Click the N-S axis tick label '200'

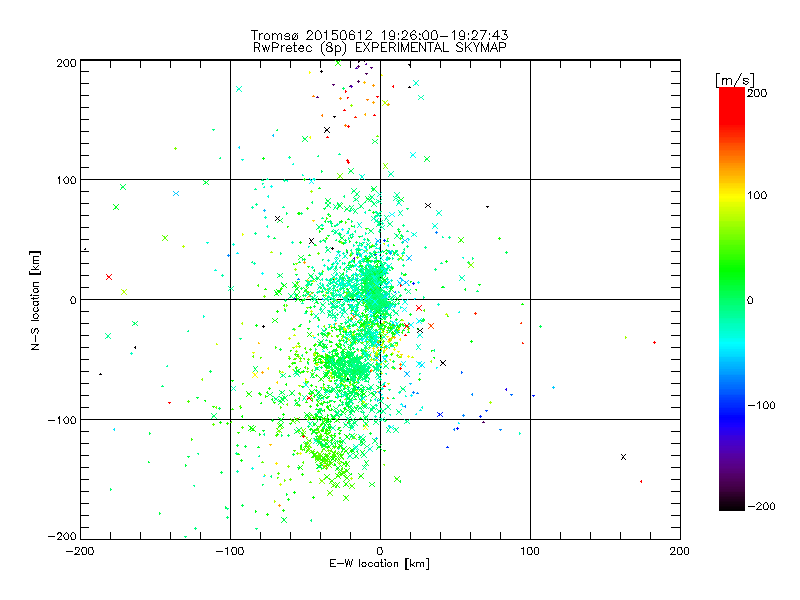66,63
